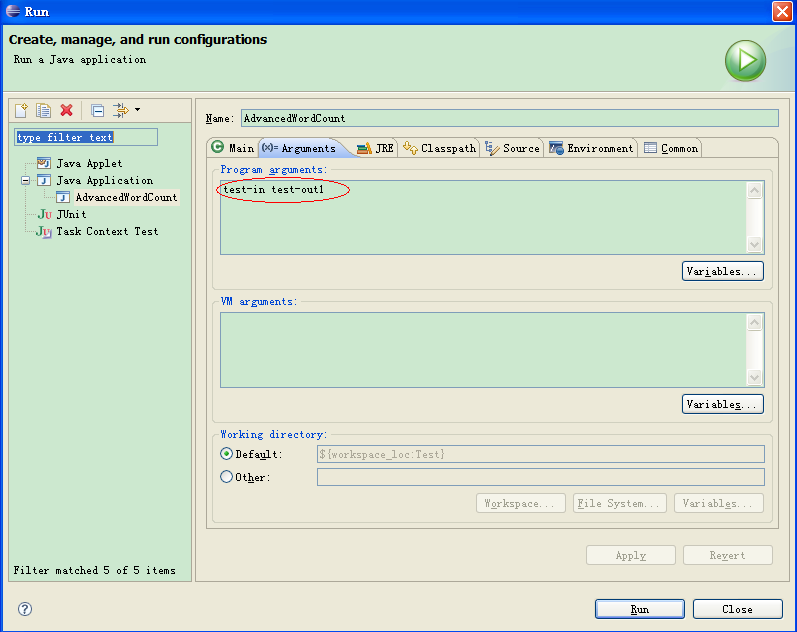Open the Environment tab
Image resolution: width=797 pixels, height=632 pixels.
pyautogui.click(x=591, y=148)
